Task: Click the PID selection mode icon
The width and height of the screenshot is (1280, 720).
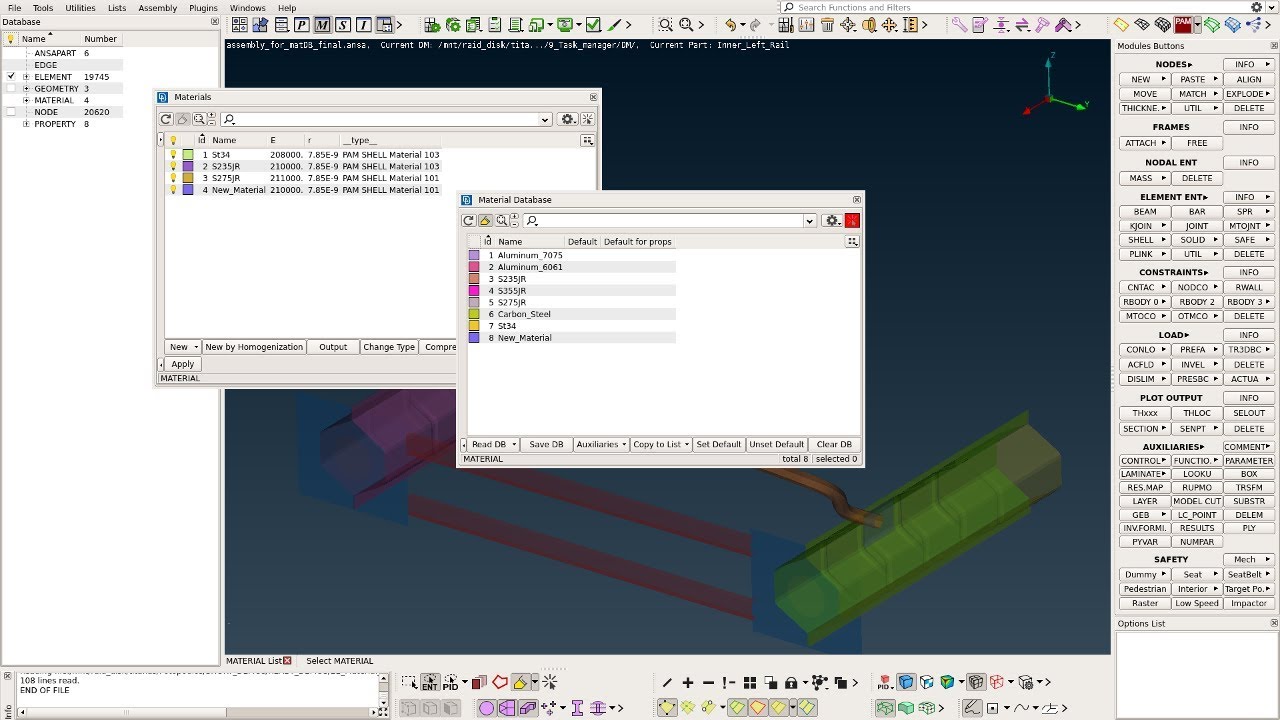Action: coord(451,683)
